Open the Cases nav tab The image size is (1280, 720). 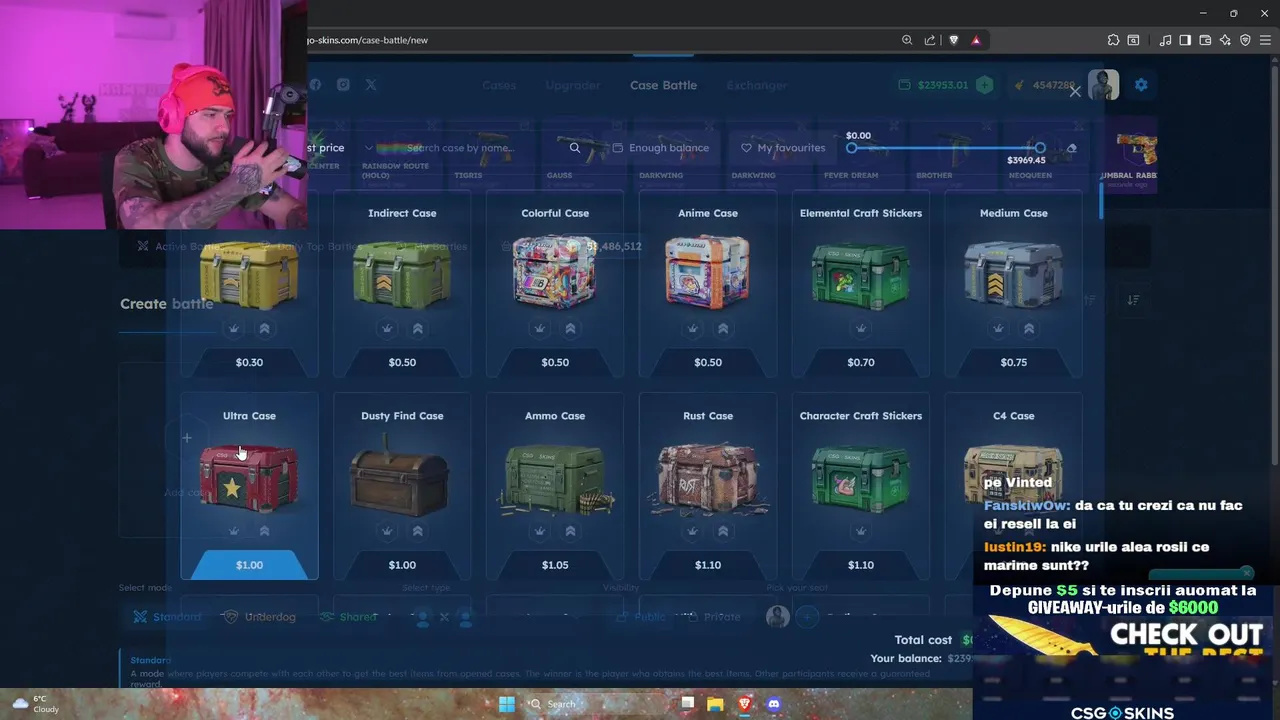click(x=499, y=85)
